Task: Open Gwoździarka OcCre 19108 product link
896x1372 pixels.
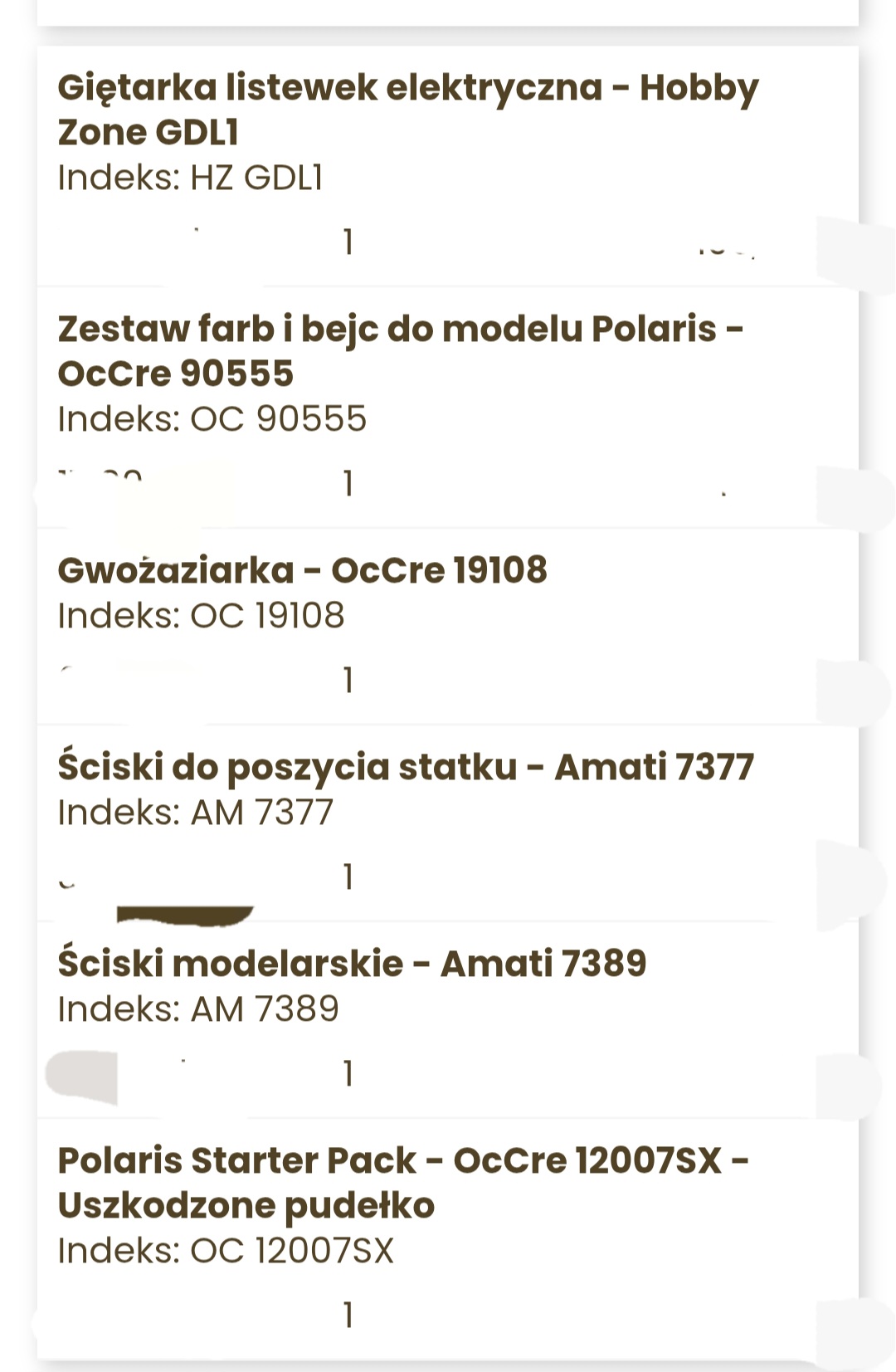Action: point(302,570)
